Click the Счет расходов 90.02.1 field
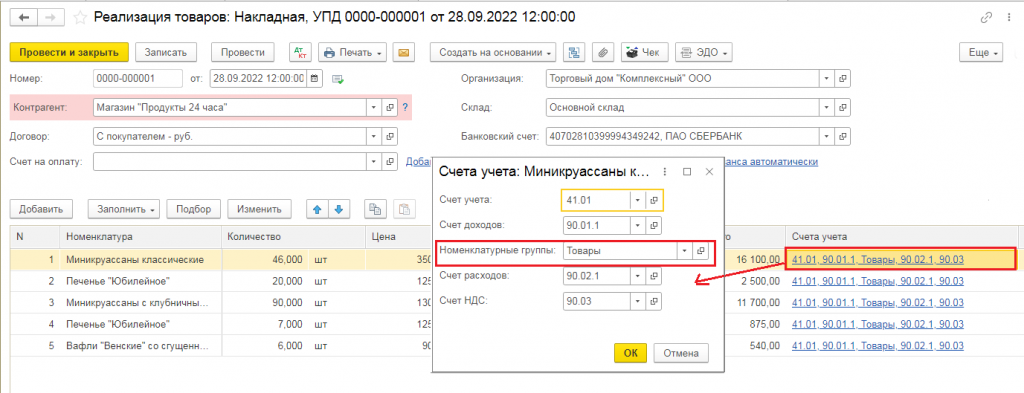Screen dimensions: 1024x393 (x=596, y=276)
